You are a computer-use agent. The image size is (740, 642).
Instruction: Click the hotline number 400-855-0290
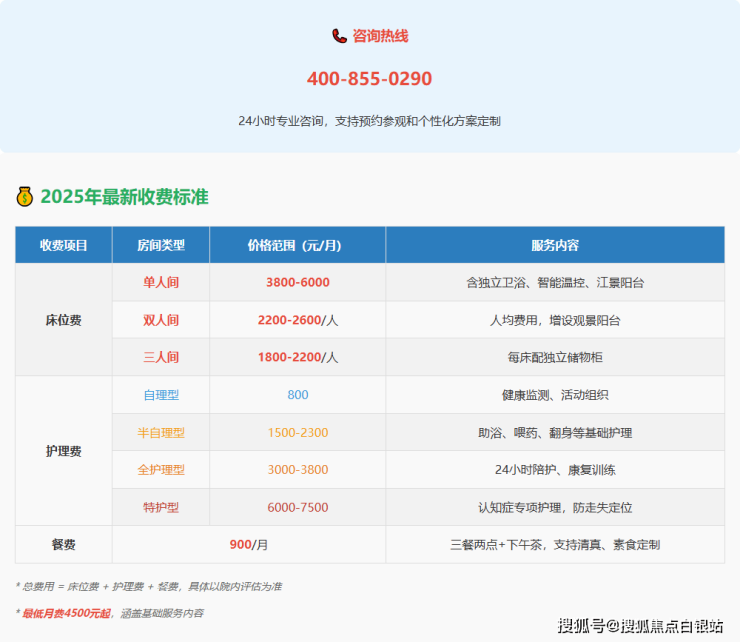369,79
